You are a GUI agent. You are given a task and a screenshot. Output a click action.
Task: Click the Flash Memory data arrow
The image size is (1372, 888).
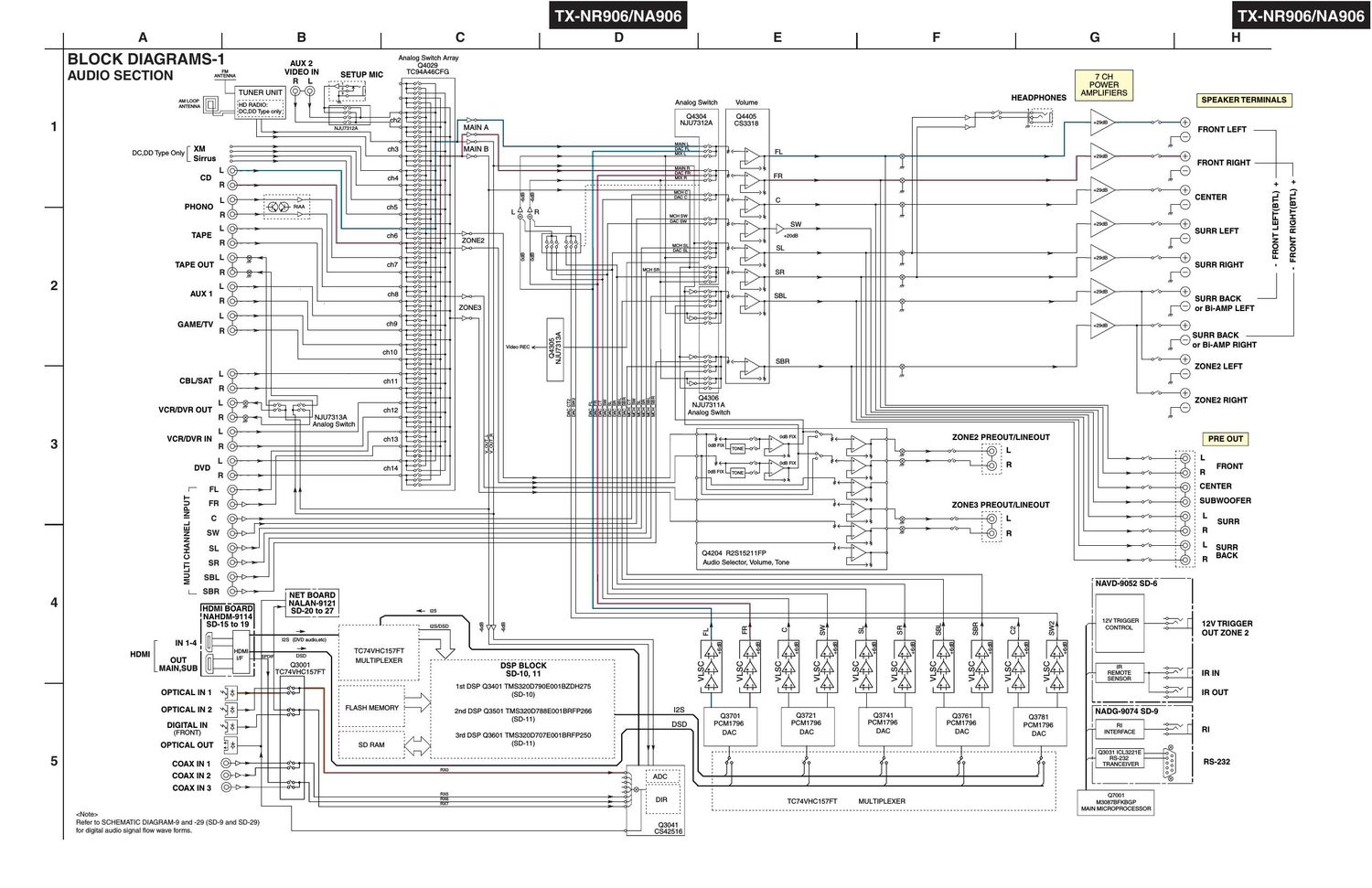[416, 704]
